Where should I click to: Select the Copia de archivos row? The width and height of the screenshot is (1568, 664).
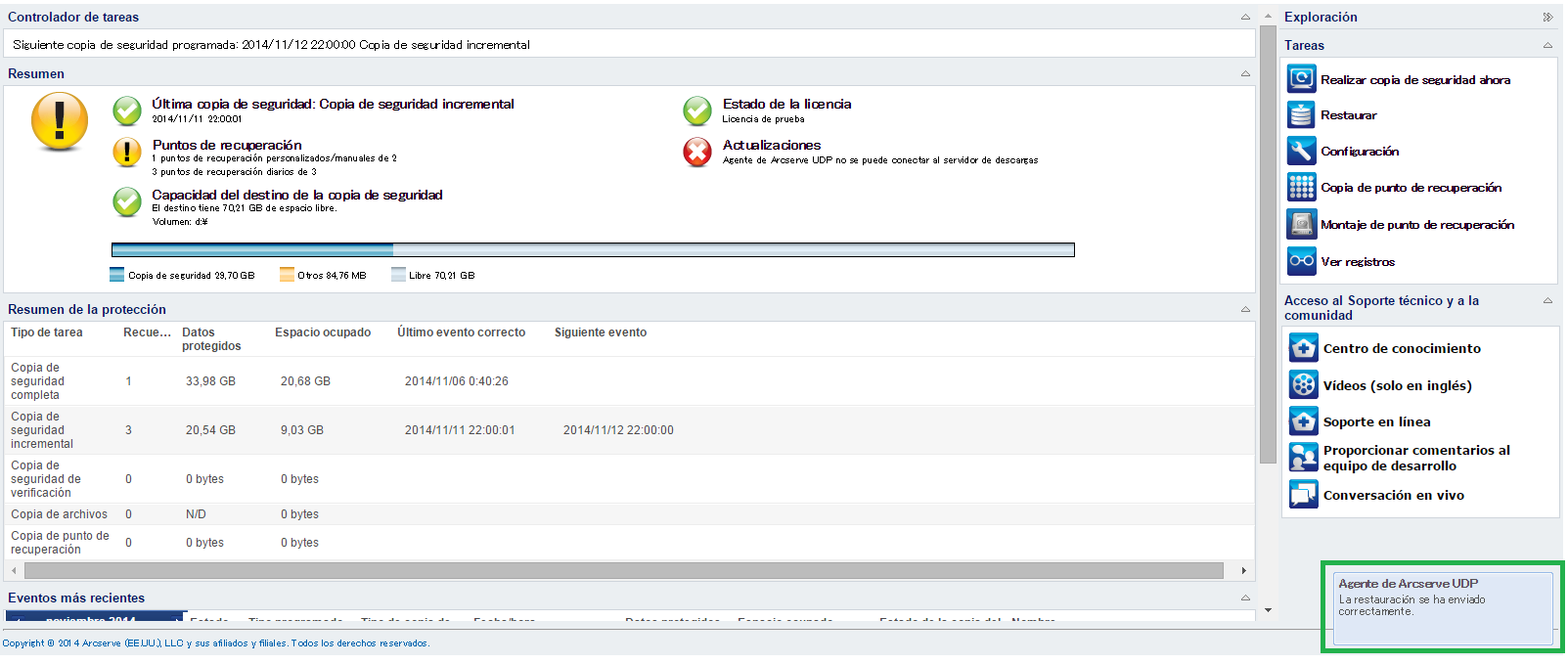629,514
